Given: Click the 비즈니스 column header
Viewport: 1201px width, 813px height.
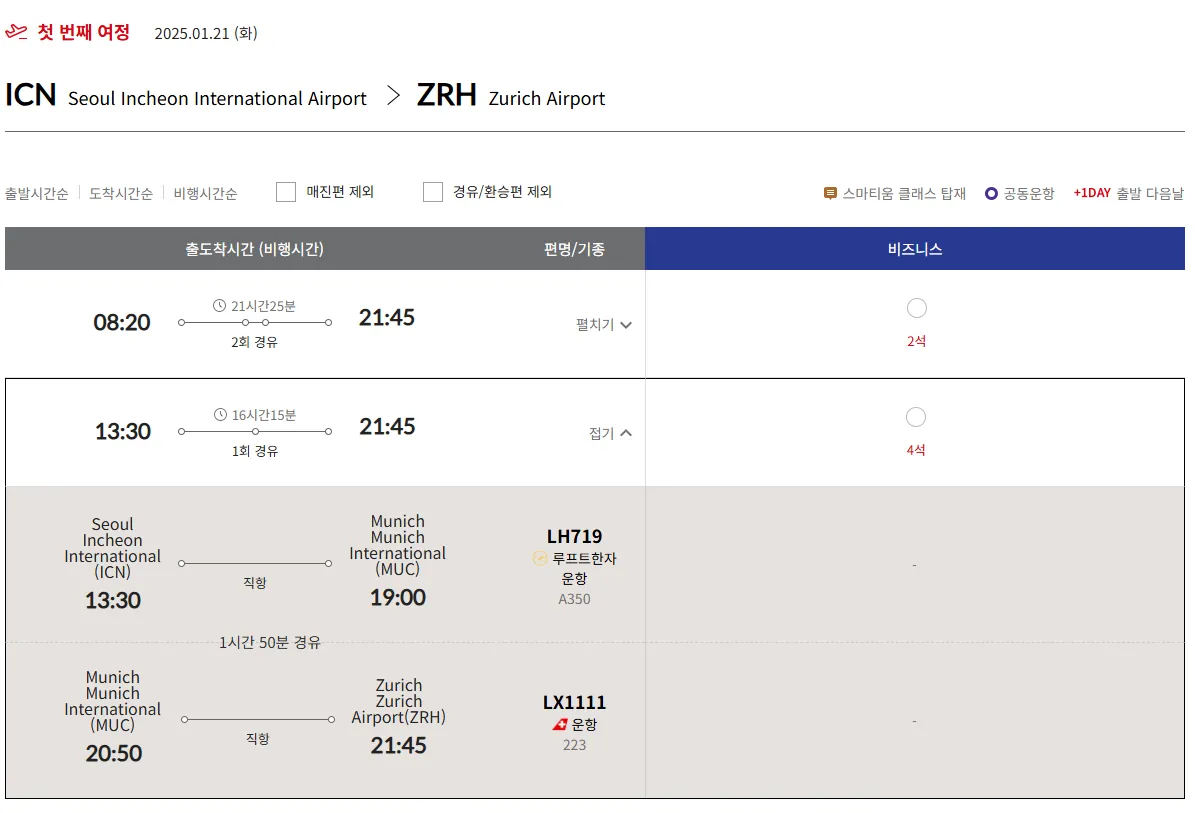Looking at the screenshot, I should coord(915,249).
